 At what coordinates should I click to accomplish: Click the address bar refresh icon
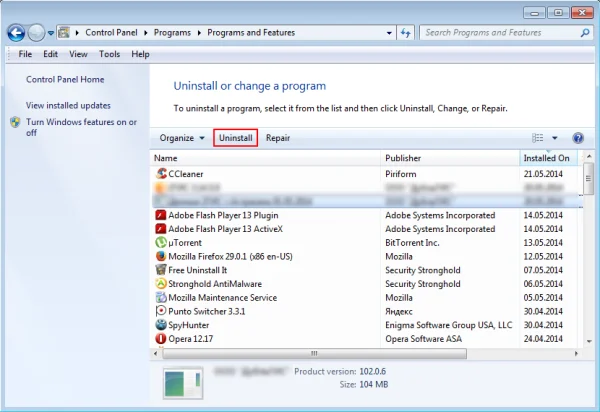tap(406, 33)
